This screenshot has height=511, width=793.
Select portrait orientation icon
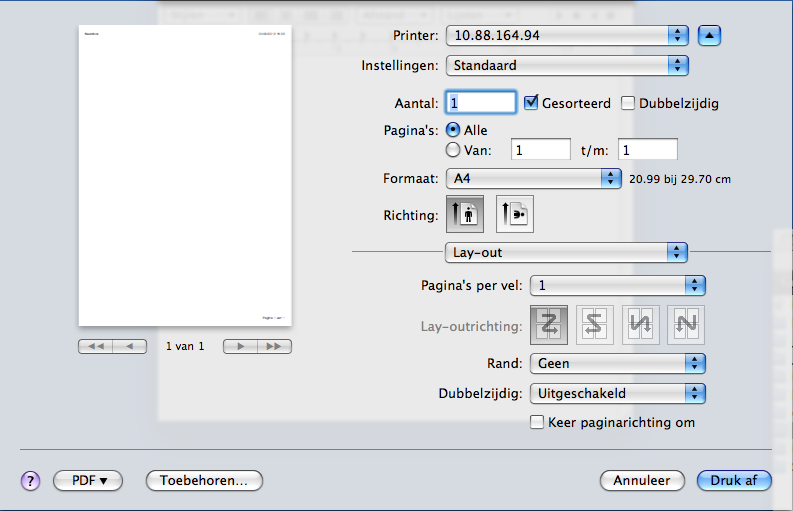(465, 214)
